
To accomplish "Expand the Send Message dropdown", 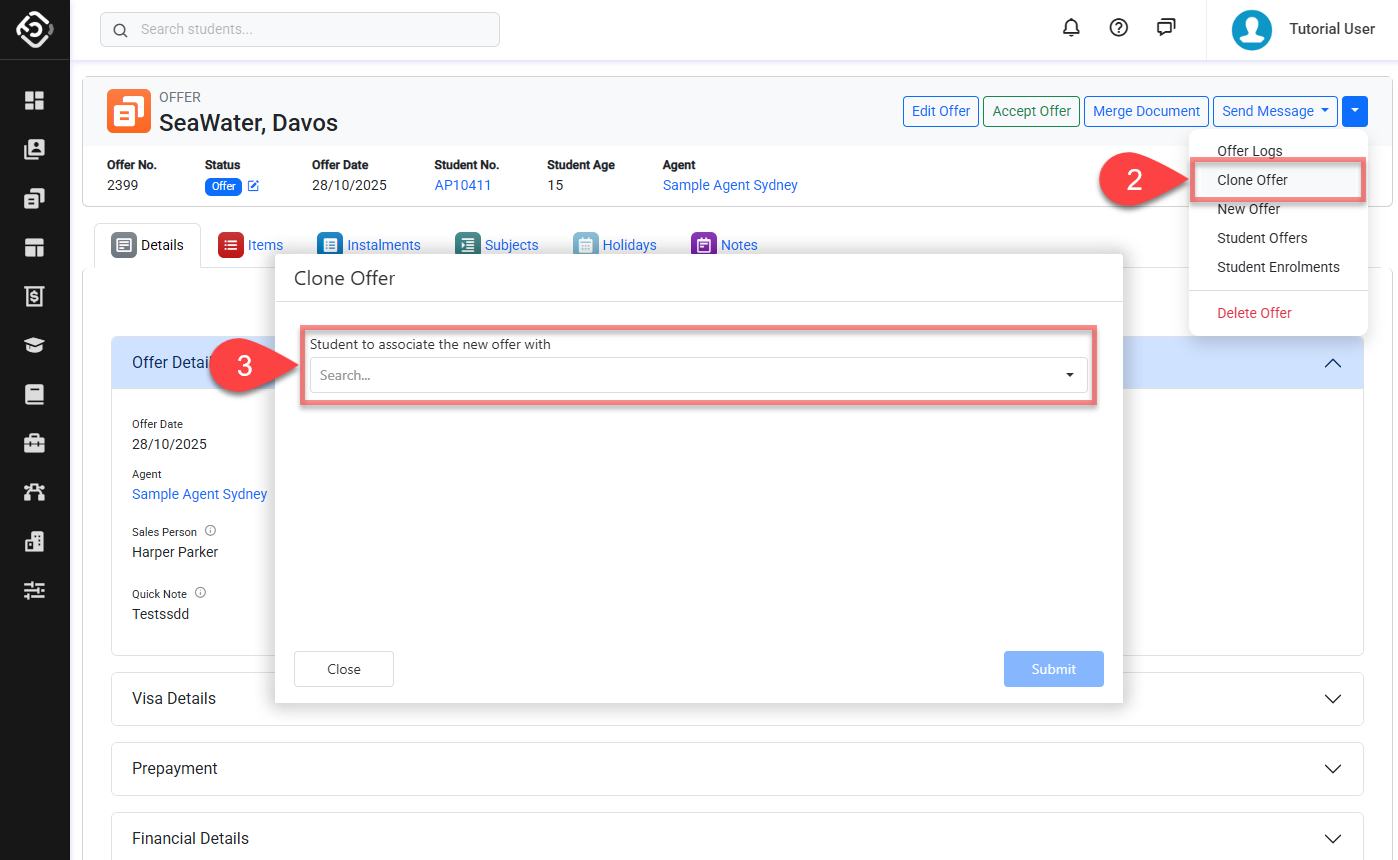I will click(1275, 111).
